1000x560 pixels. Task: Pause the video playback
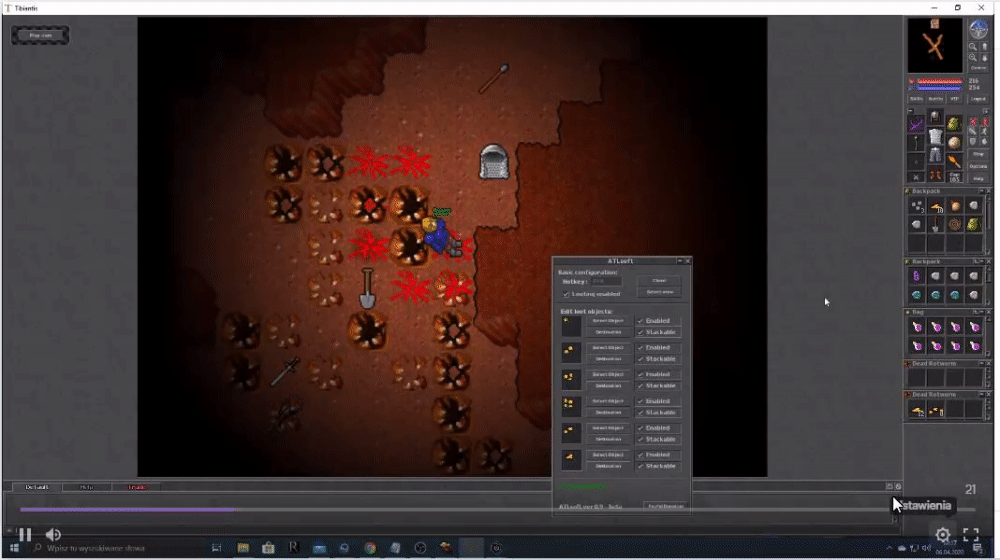(x=25, y=534)
